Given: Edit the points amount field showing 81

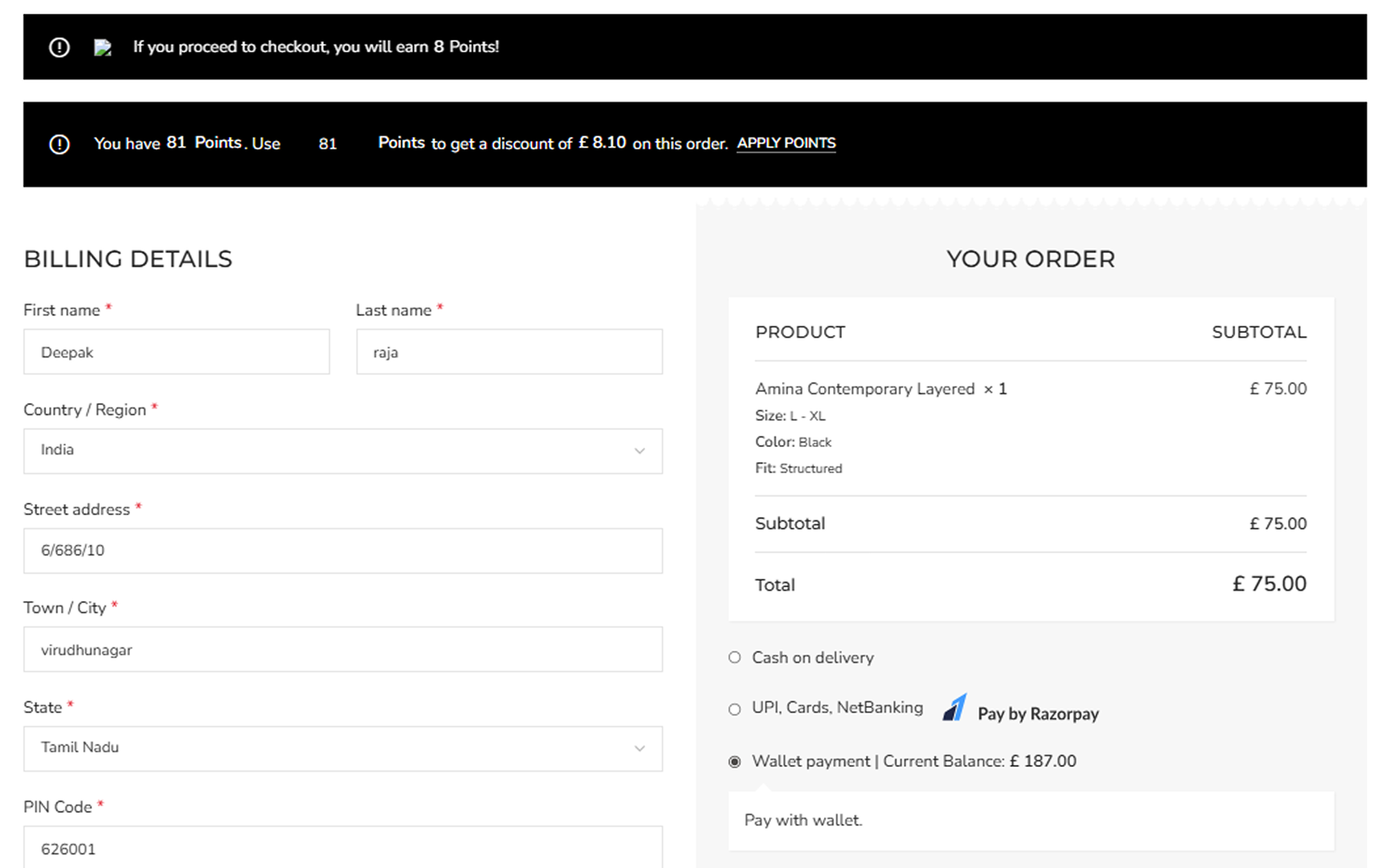Looking at the screenshot, I should click(327, 144).
